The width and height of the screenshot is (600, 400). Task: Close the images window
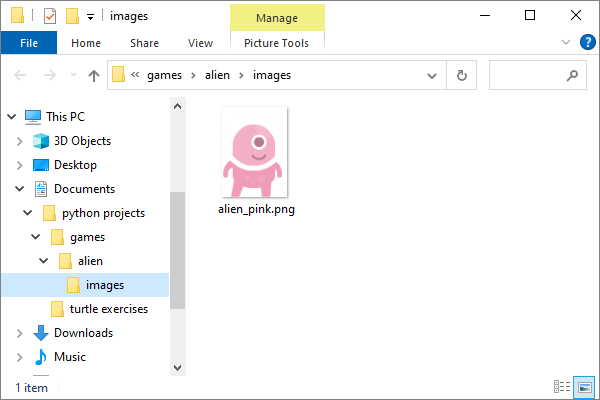click(576, 16)
